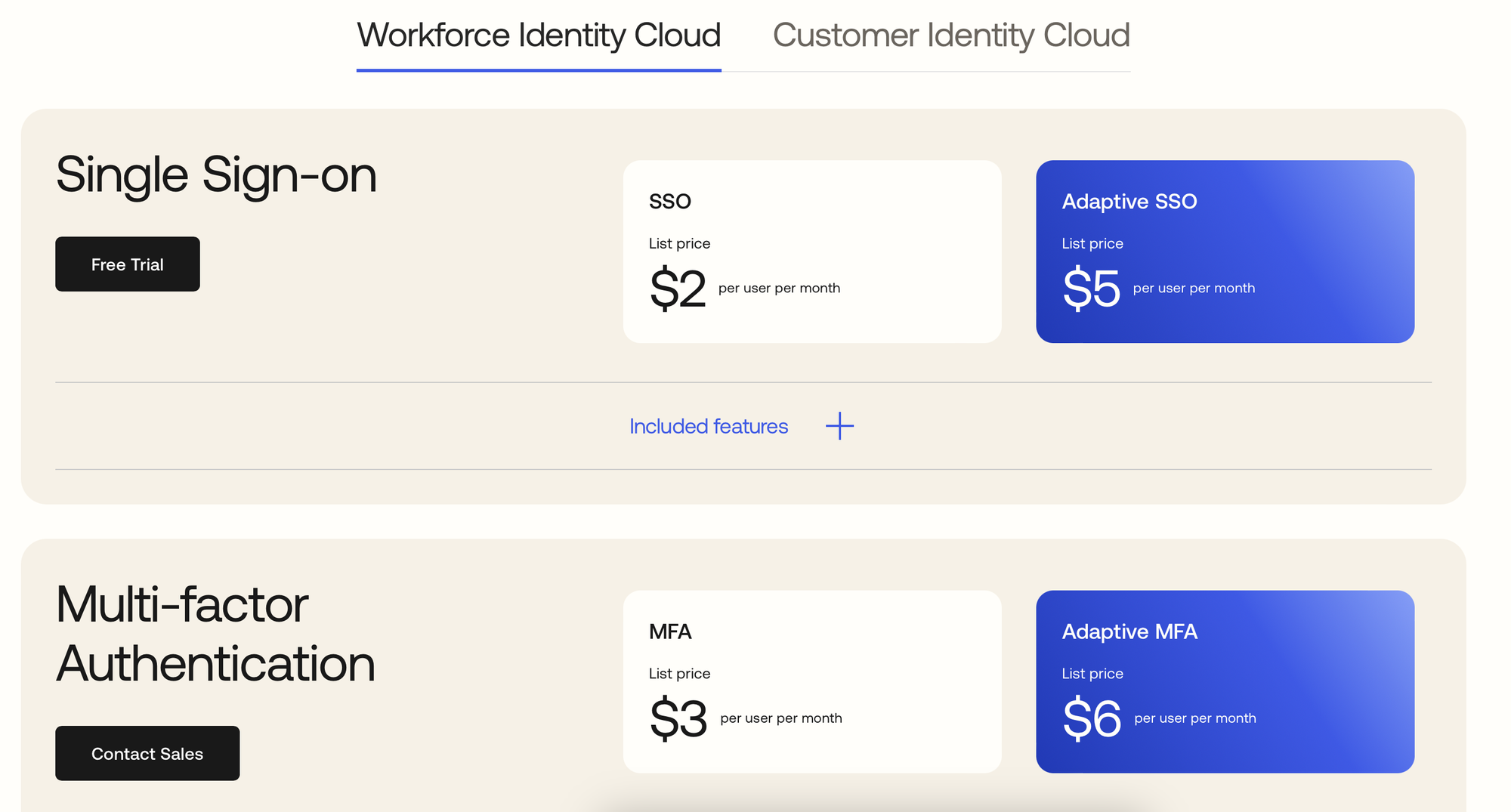Click the $2 price value
This screenshot has height=812, width=1511.
click(678, 289)
